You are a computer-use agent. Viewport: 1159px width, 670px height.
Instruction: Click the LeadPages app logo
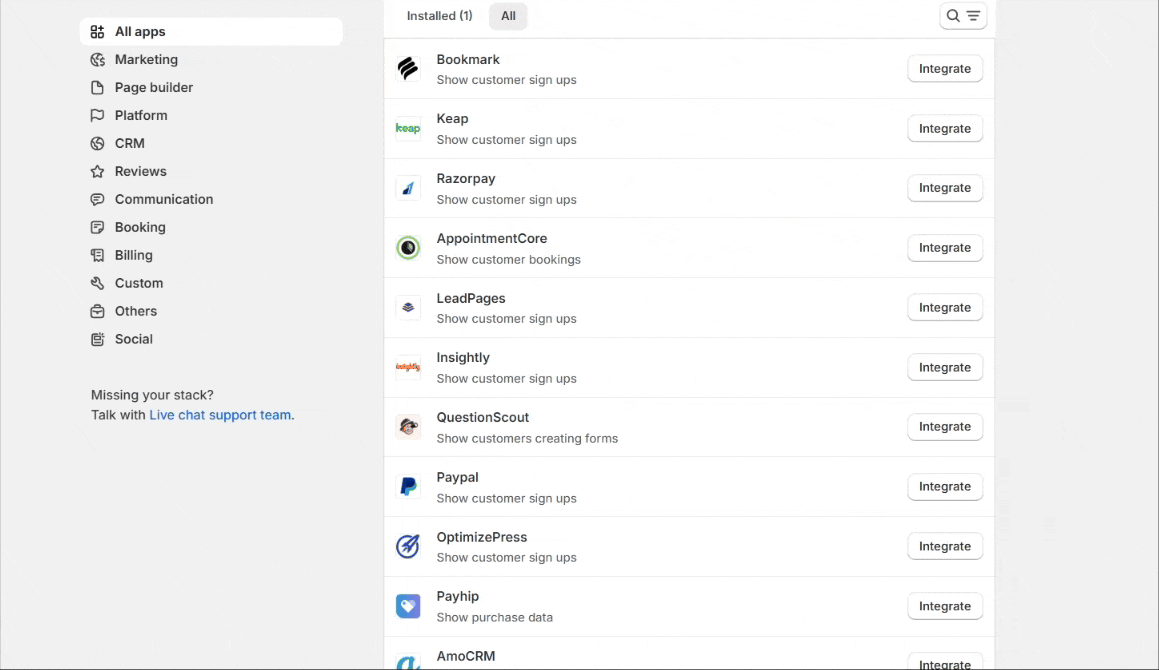point(408,308)
